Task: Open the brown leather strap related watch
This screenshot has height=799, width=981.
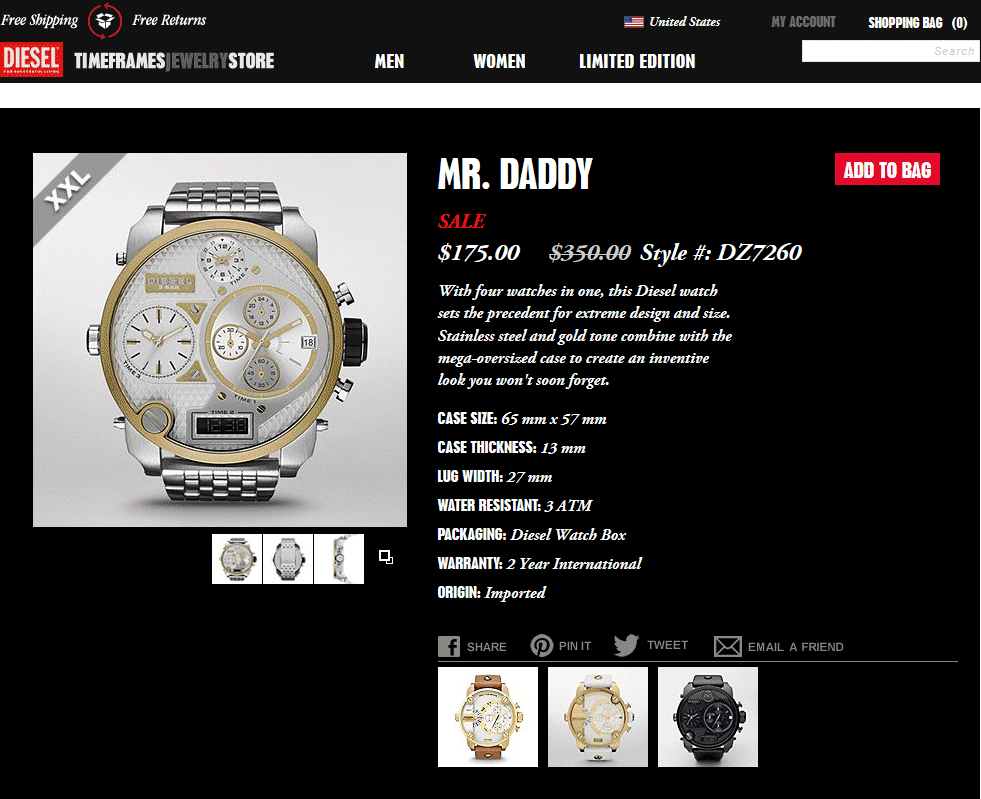Action: coord(488,717)
